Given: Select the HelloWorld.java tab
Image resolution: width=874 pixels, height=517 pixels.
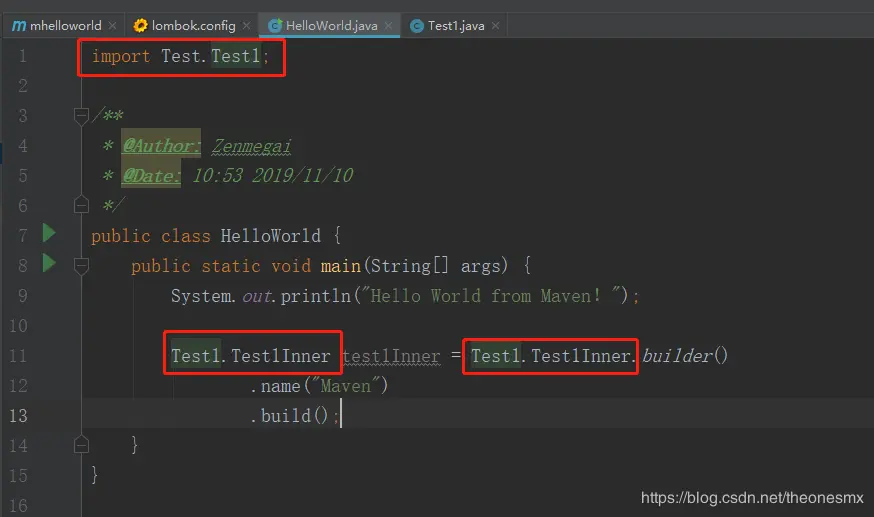Looking at the screenshot, I should click(330, 26).
